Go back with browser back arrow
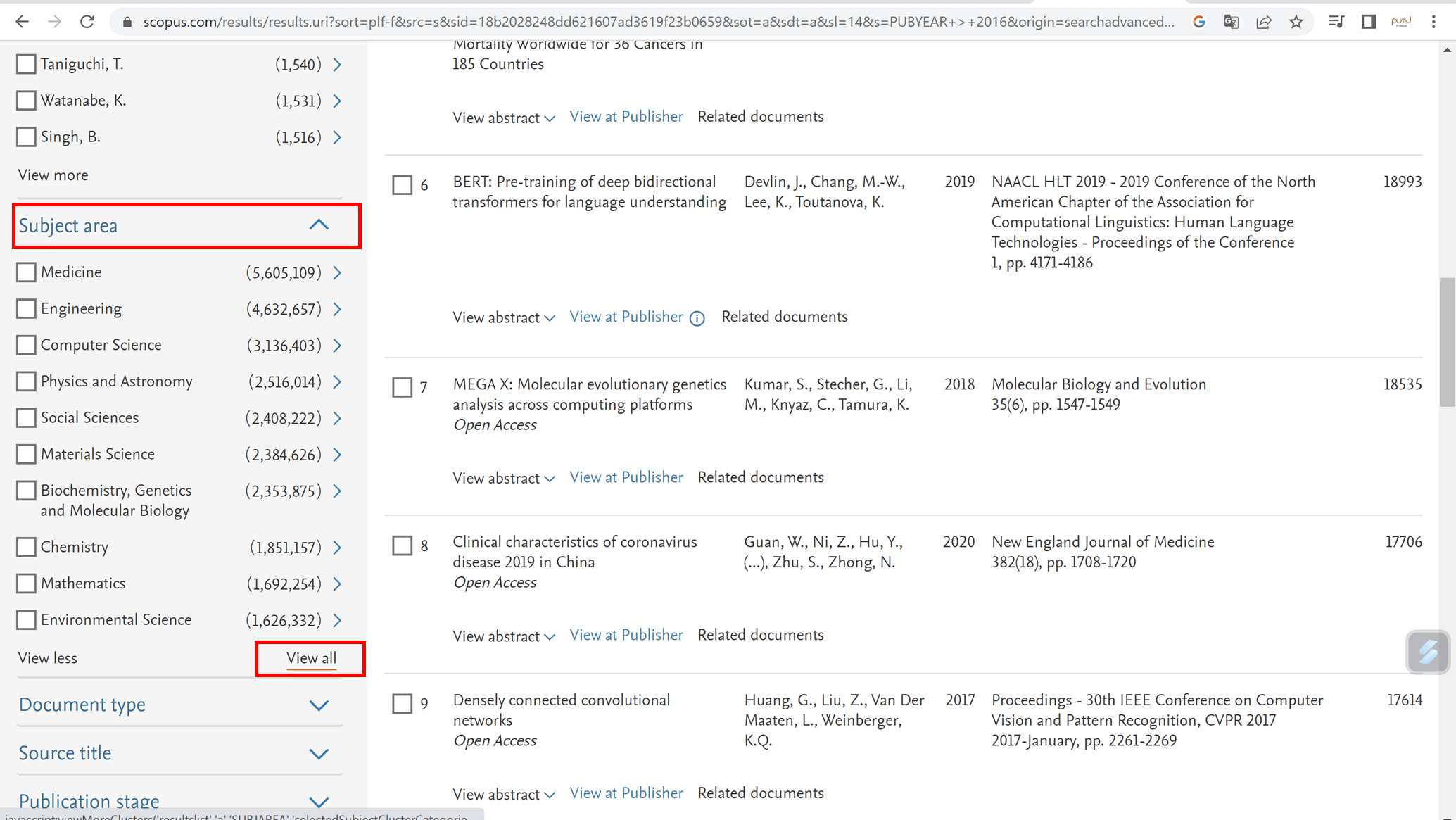This screenshot has height=820, width=1456. (x=22, y=22)
